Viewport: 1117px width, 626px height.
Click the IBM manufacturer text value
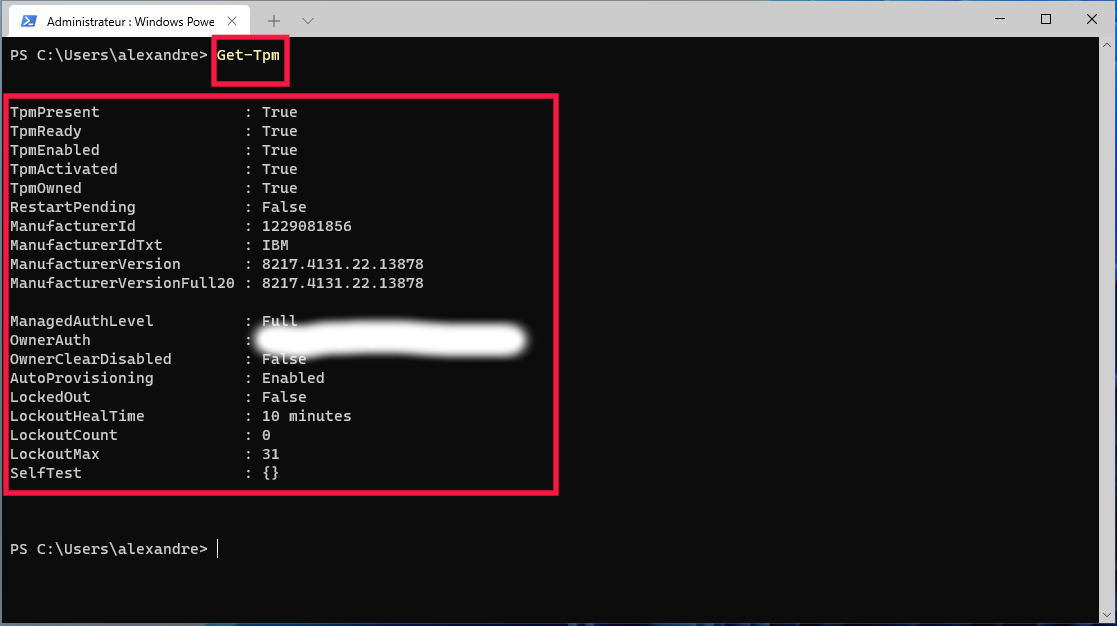[275, 245]
